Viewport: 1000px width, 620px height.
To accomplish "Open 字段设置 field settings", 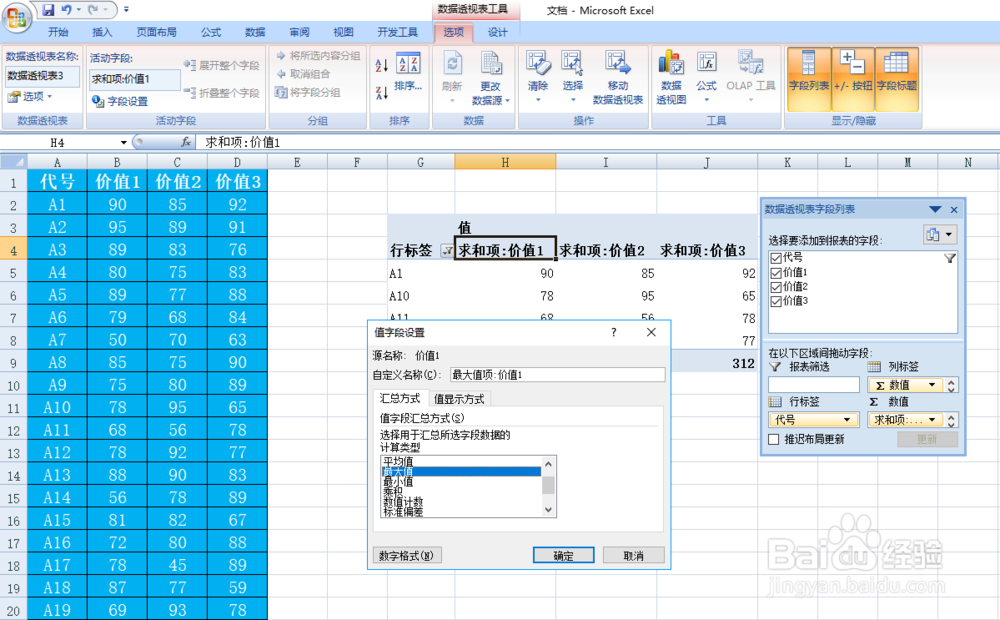I will coord(120,101).
